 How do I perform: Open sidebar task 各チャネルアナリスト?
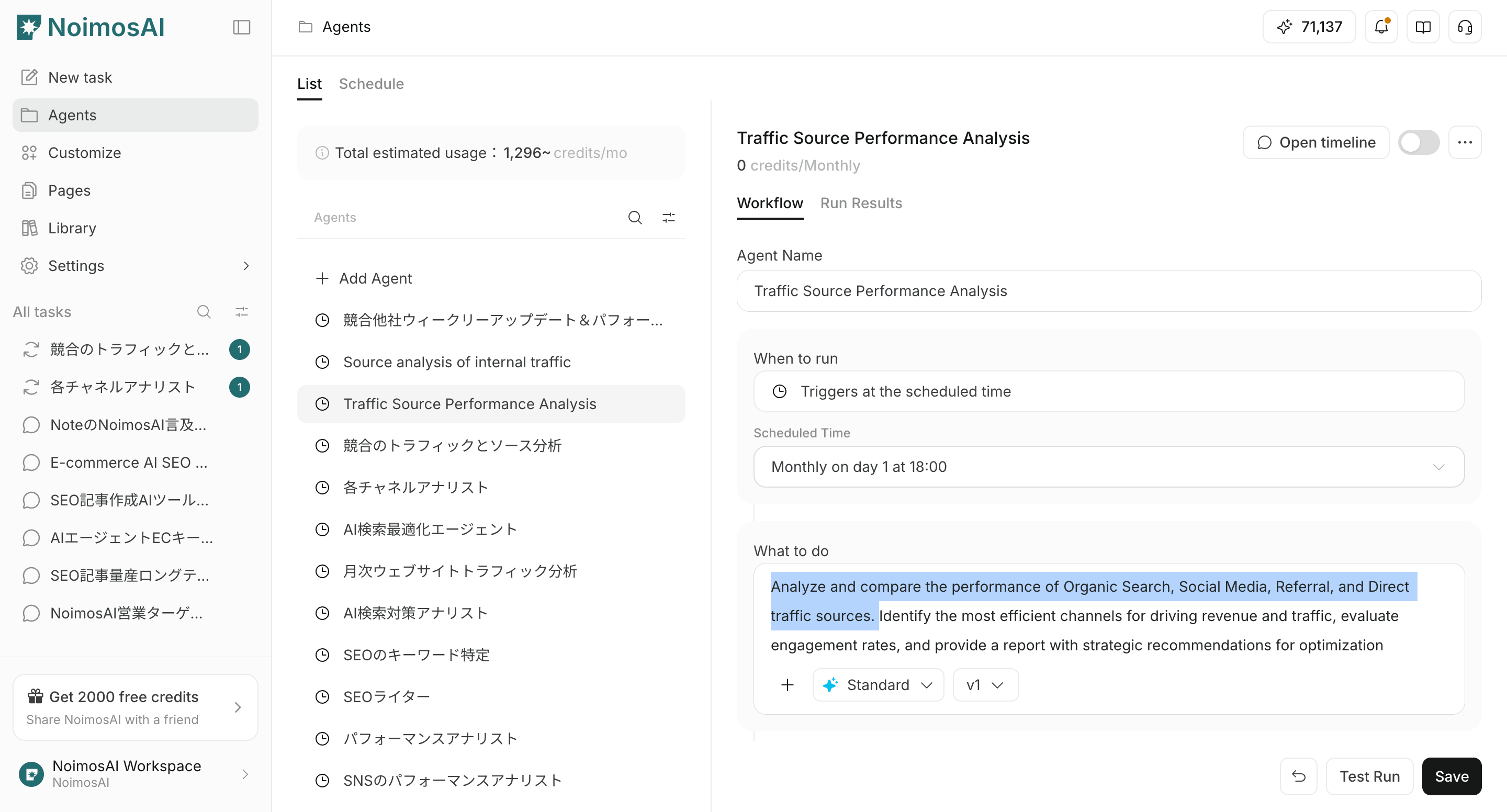coord(135,387)
